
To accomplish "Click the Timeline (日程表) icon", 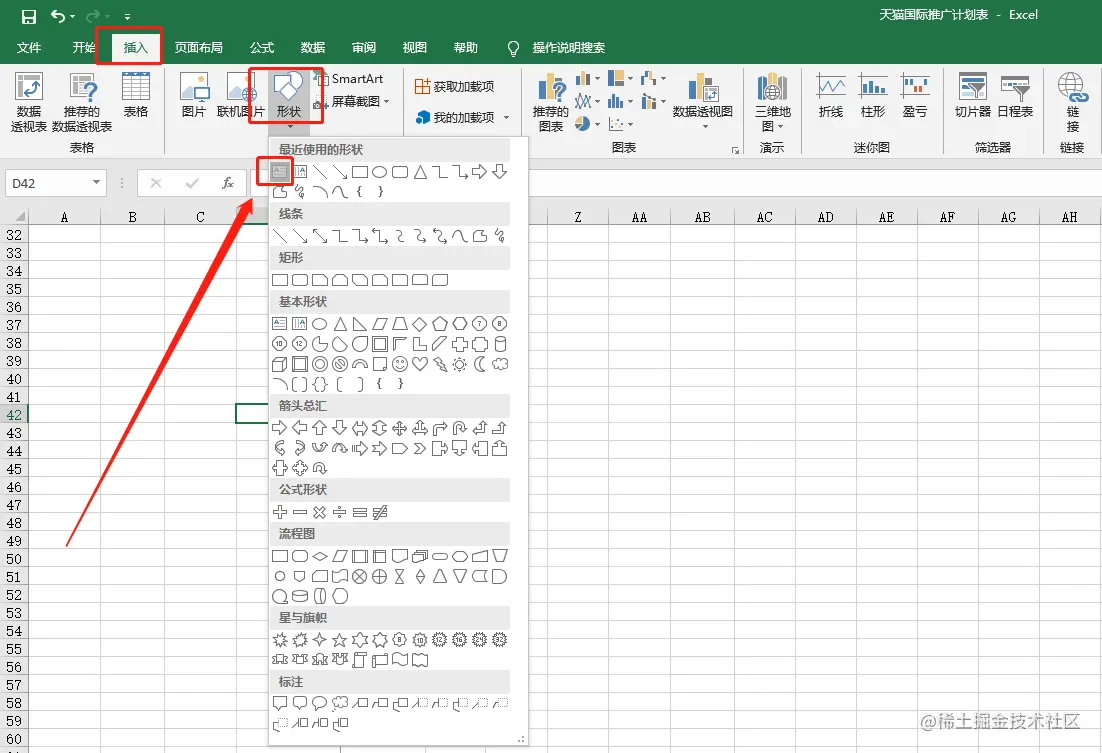I will [x=1015, y=95].
